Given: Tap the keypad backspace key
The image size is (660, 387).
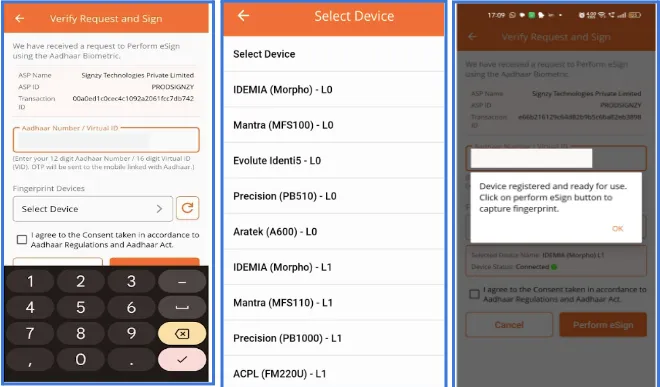Looking at the screenshot, I should 182,334.
